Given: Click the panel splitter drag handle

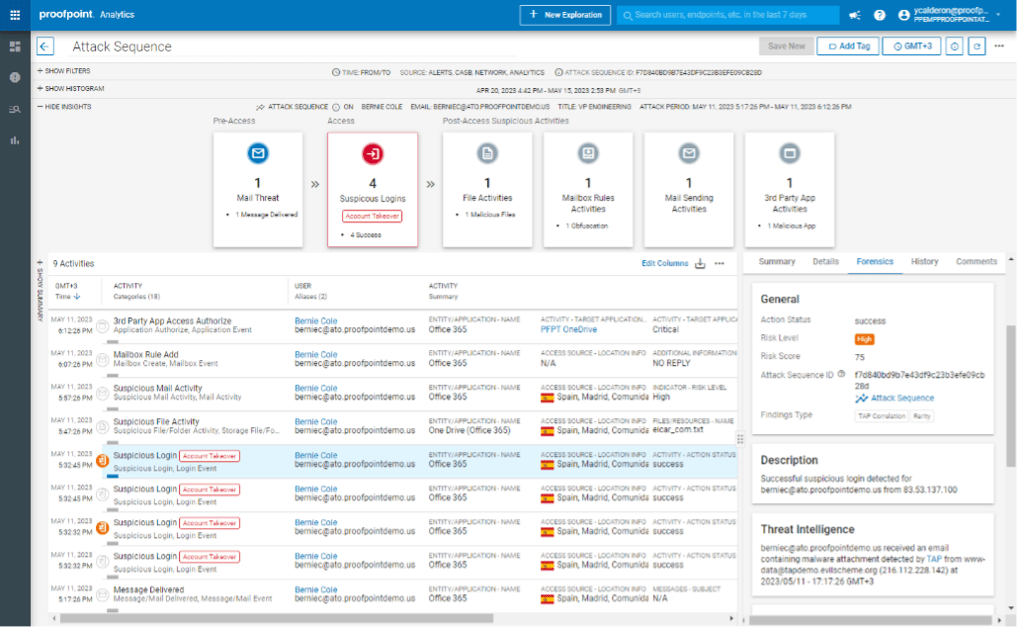Looking at the screenshot, I should (x=740, y=439).
